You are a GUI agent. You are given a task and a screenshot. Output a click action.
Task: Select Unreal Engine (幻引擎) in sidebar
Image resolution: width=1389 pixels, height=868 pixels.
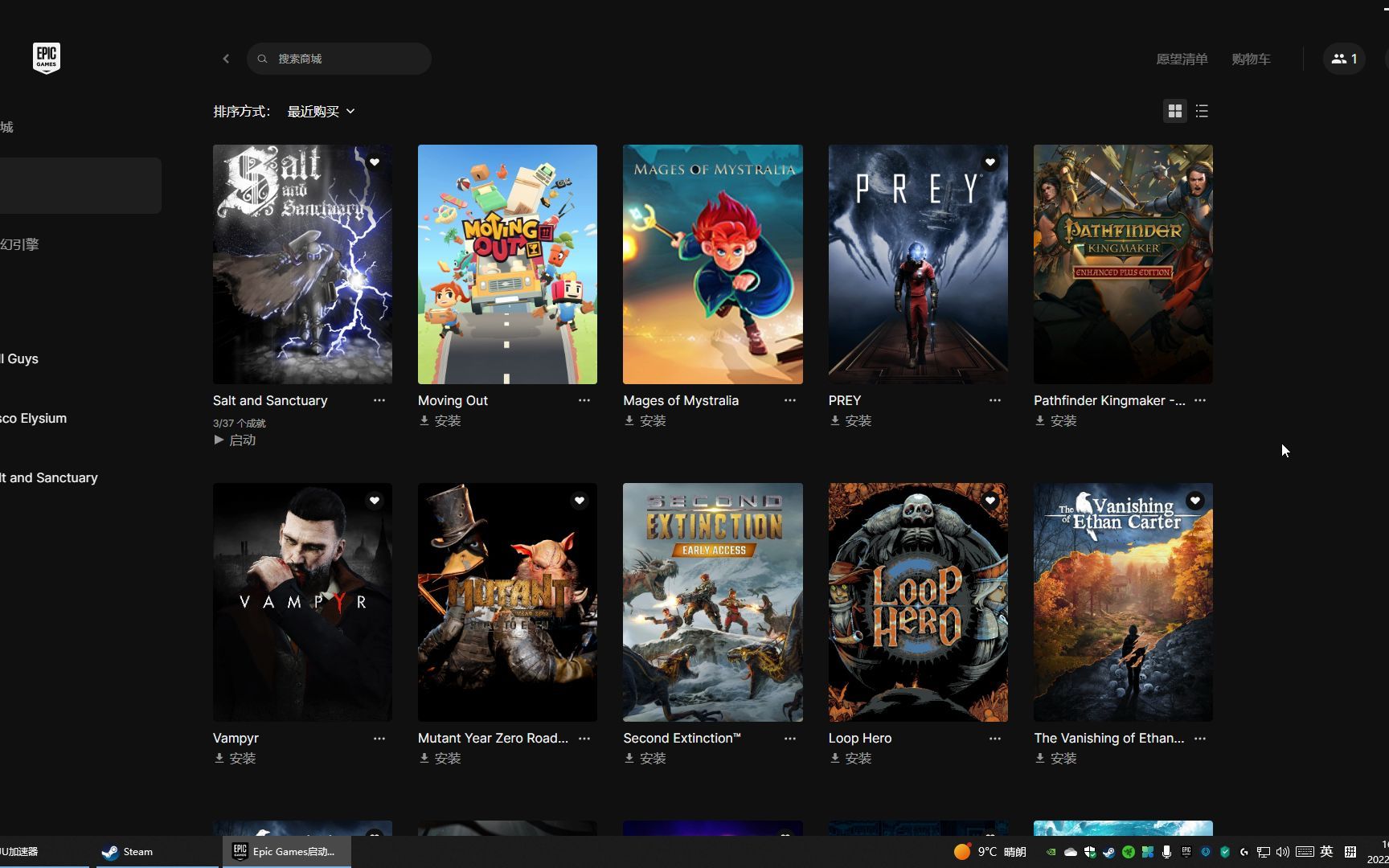point(19,244)
